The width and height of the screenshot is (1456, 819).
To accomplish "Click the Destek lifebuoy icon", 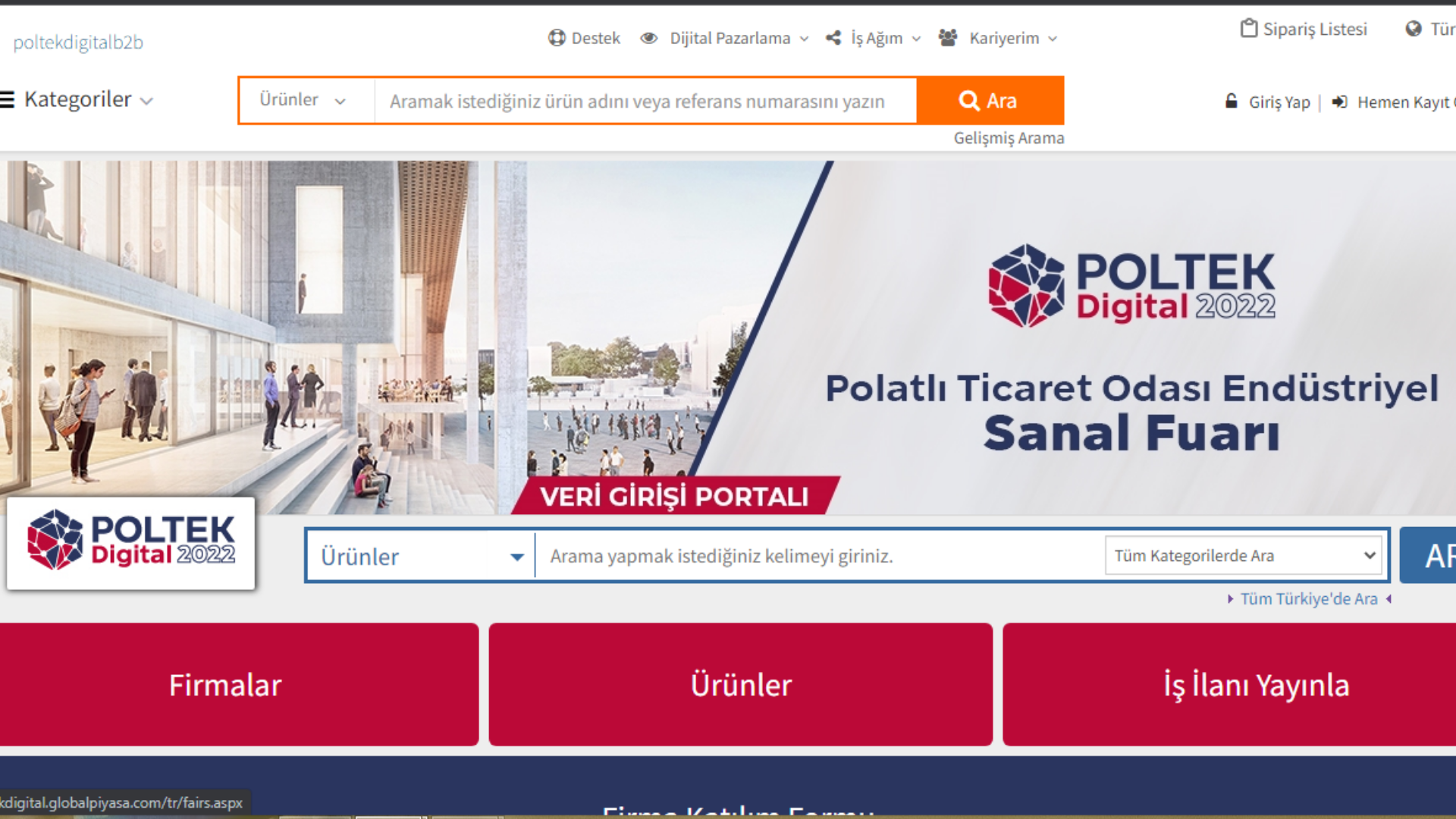I will 557,38.
